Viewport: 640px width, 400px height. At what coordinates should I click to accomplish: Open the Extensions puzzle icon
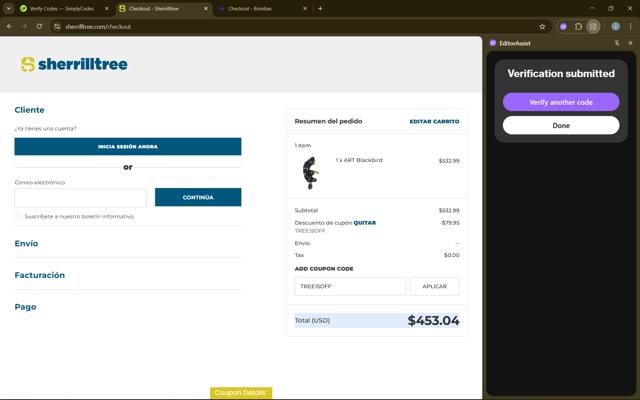[x=578, y=27]
